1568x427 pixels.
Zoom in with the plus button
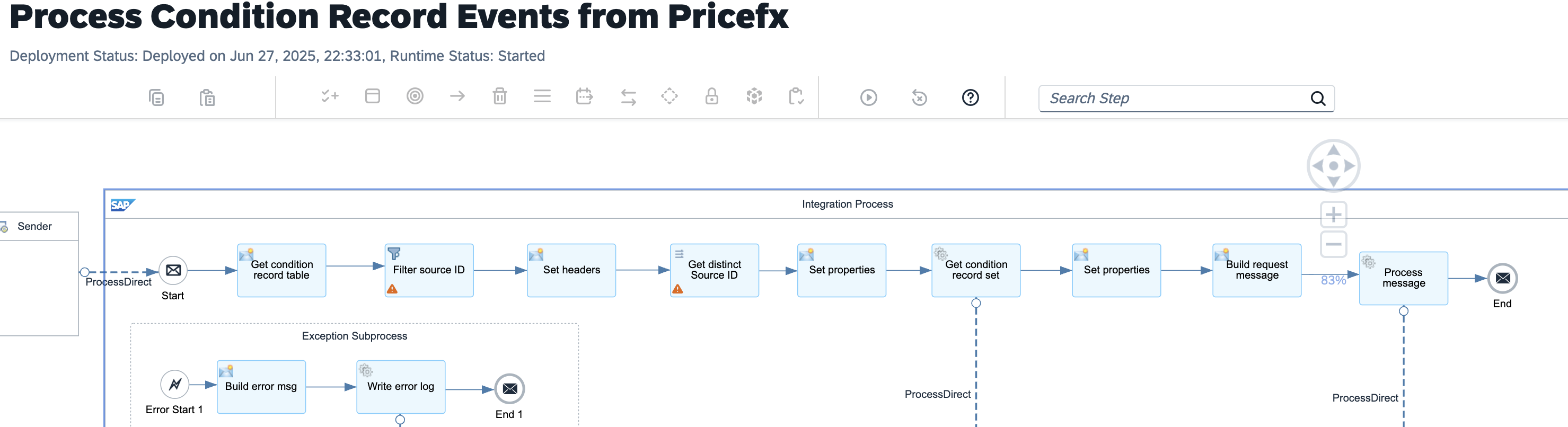click(x=1333, y=215)
